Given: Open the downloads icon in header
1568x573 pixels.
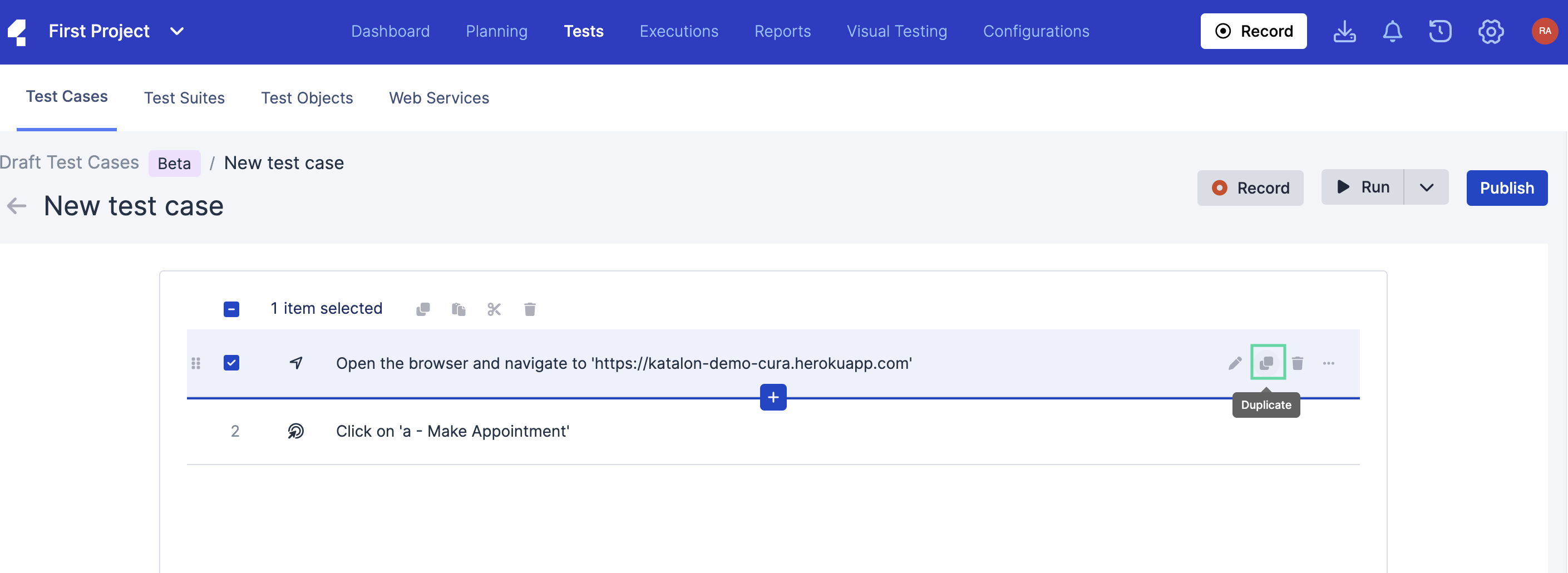Looking at the screenshot, I should [x=1344, y=31].
